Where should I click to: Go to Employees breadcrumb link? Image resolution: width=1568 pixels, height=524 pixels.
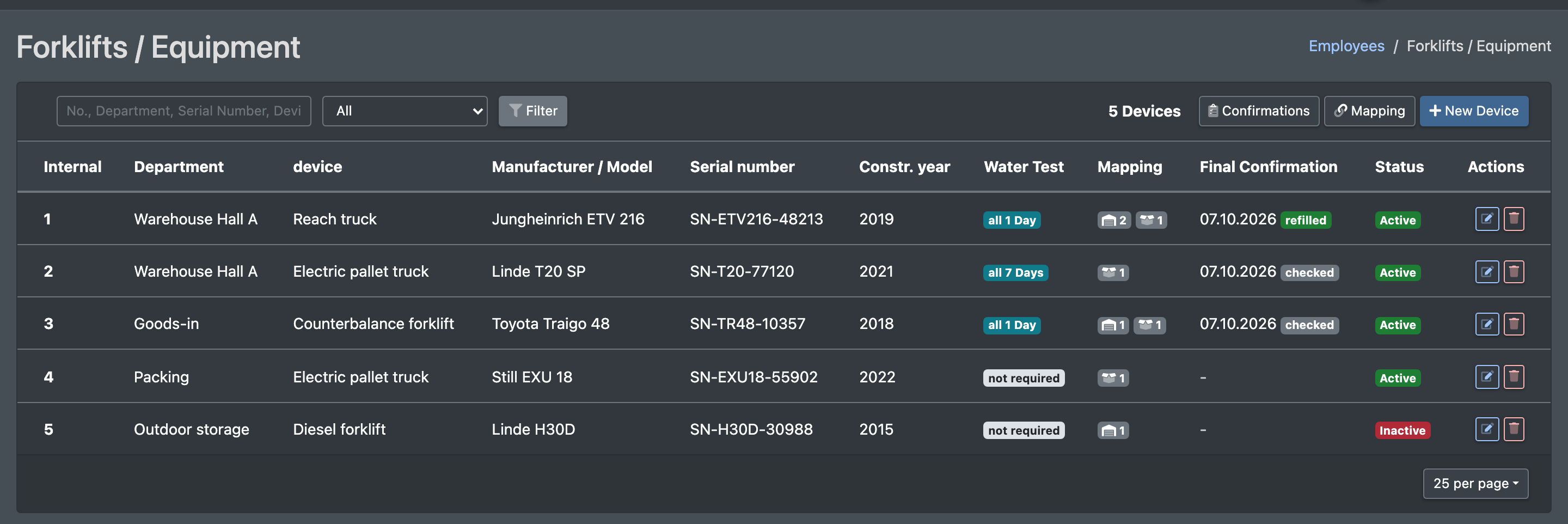[1346, 46]
